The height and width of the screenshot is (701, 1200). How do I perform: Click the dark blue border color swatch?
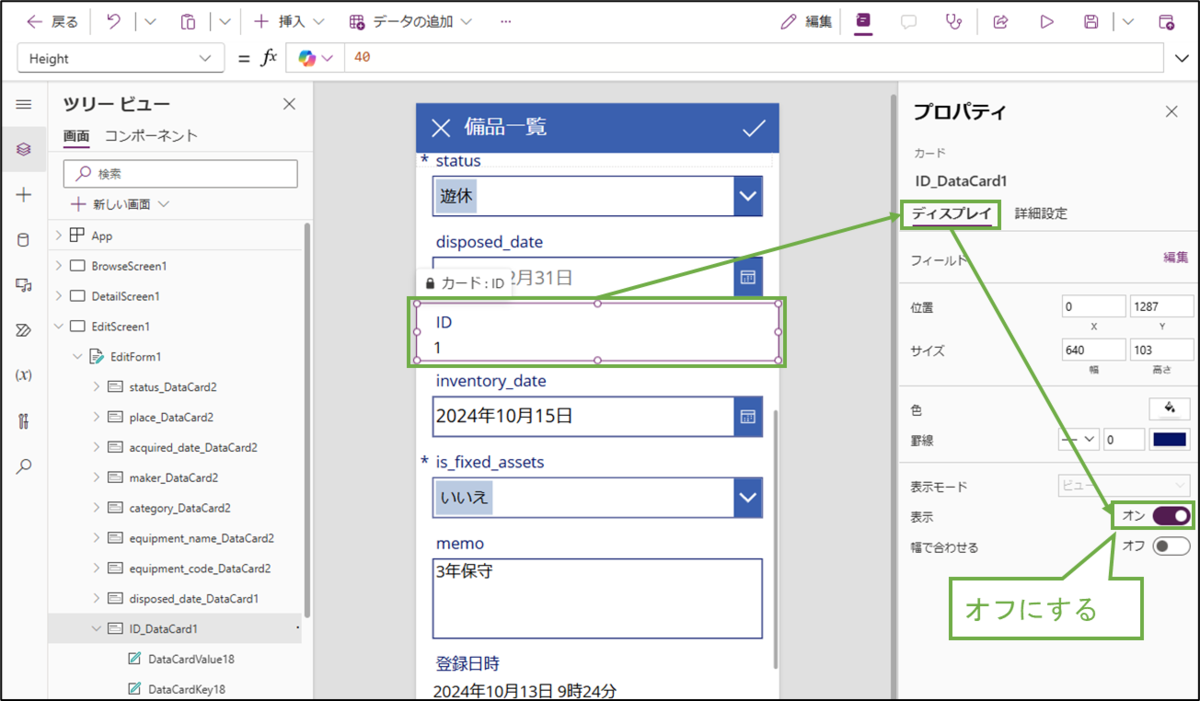(x=1168, y=439)
